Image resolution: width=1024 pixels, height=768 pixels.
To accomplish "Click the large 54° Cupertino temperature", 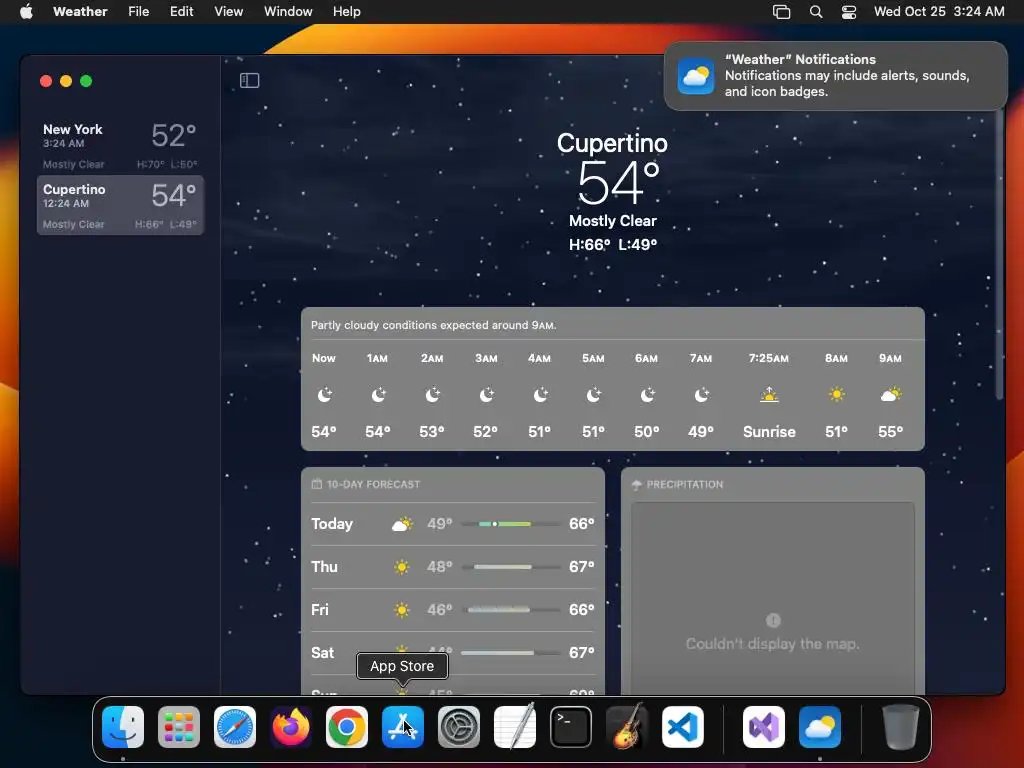I will point(618,182).
